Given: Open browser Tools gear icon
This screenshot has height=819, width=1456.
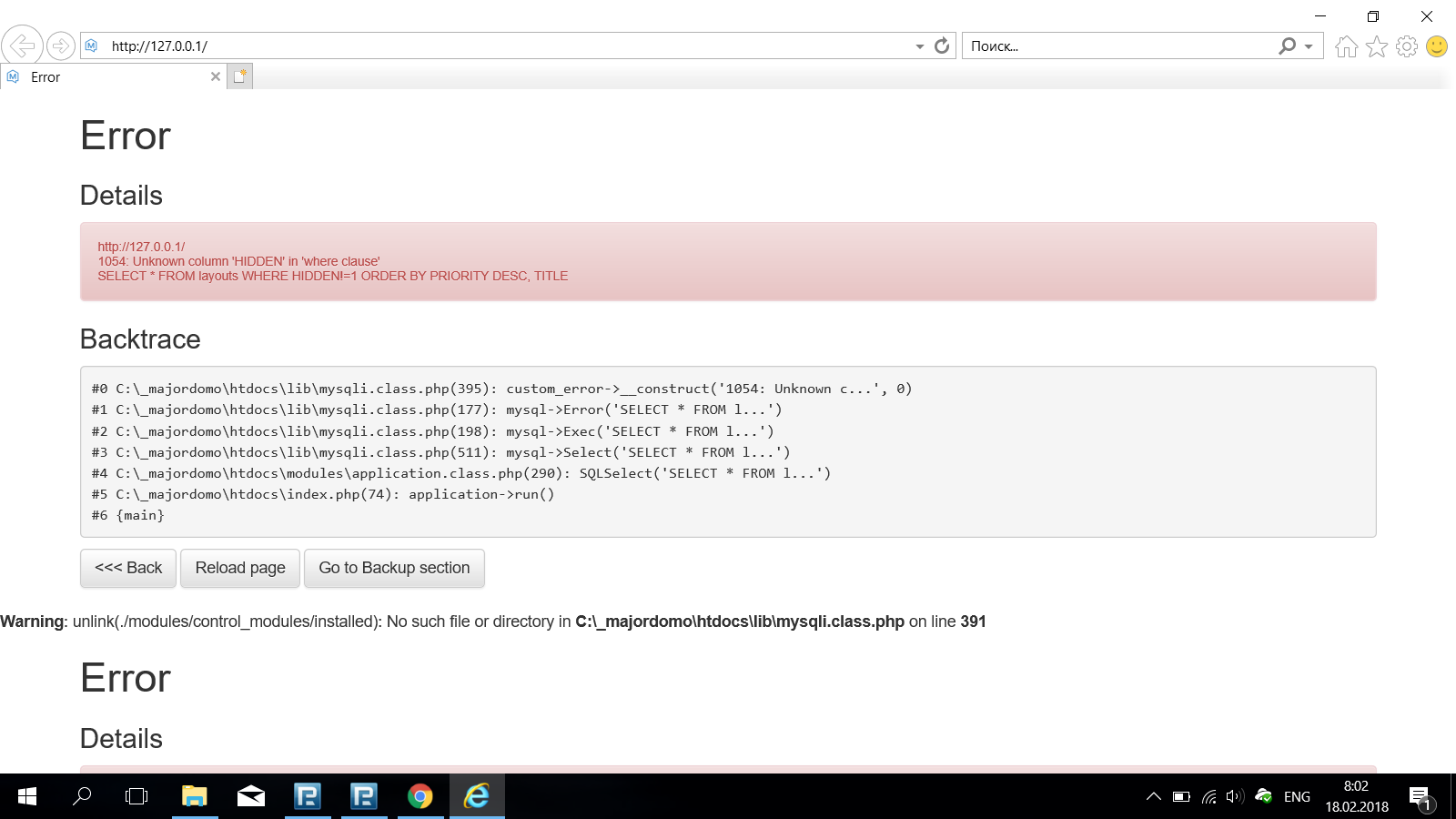Looking at the screenshot, I should 1407,46.
